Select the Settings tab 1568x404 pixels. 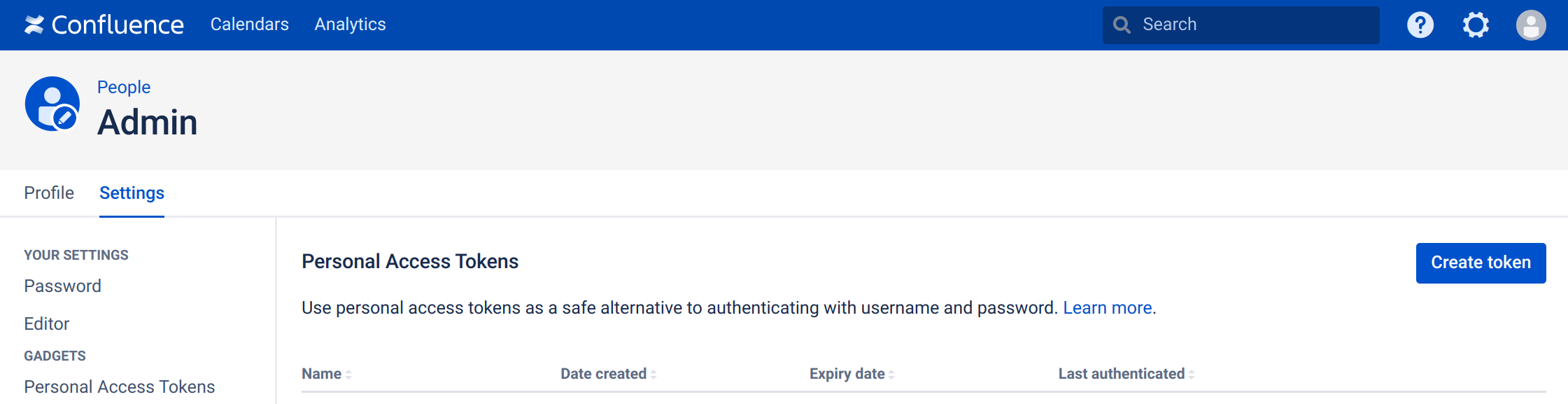tap(132, 193)
